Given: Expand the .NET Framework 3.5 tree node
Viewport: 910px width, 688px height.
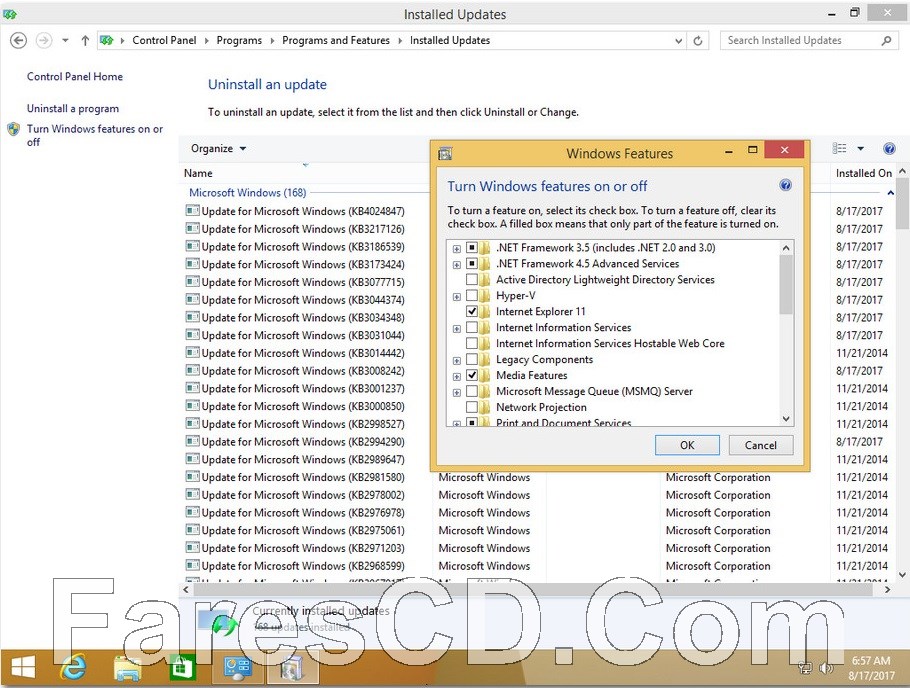Looking at the screenshot, I should coord(457,248).
